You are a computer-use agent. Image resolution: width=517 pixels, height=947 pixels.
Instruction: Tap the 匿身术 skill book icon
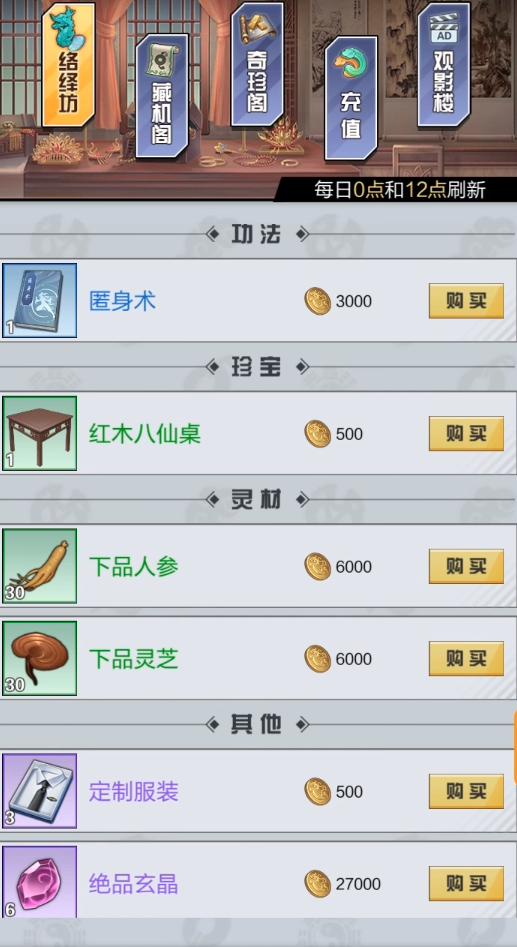click(40, 300)
